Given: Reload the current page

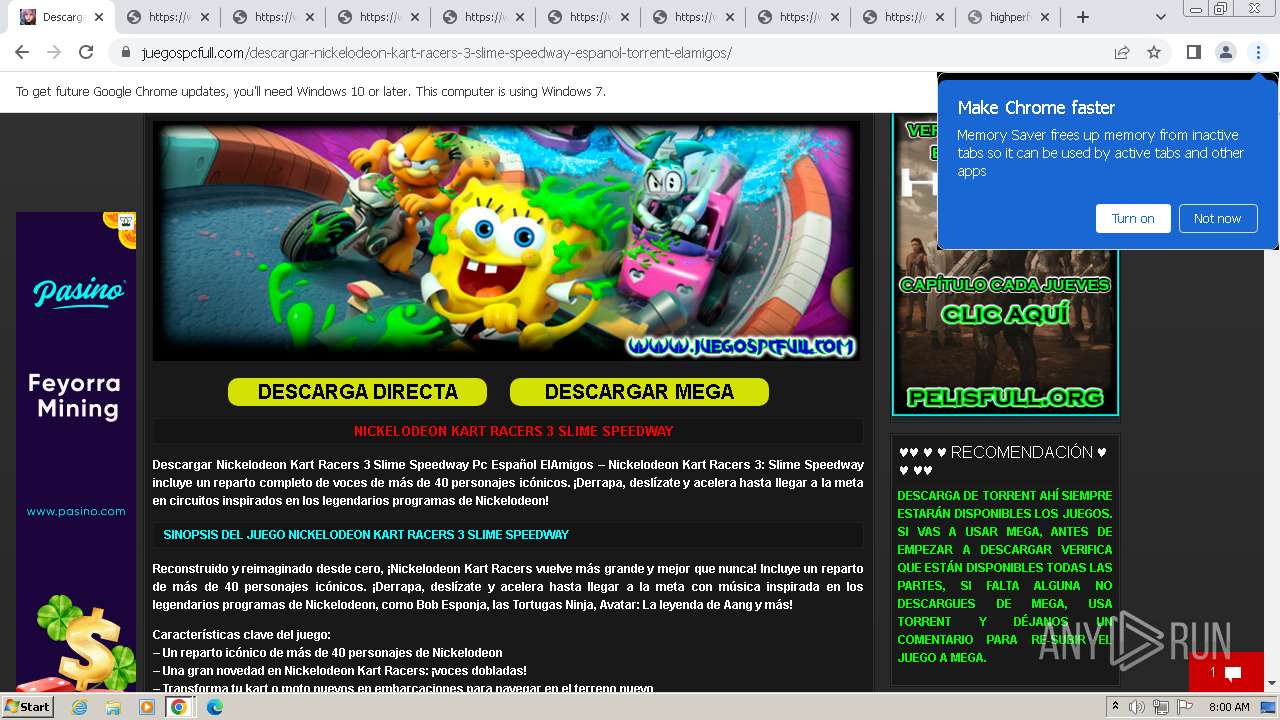Looking at the screenshot, I should [86, 52].
